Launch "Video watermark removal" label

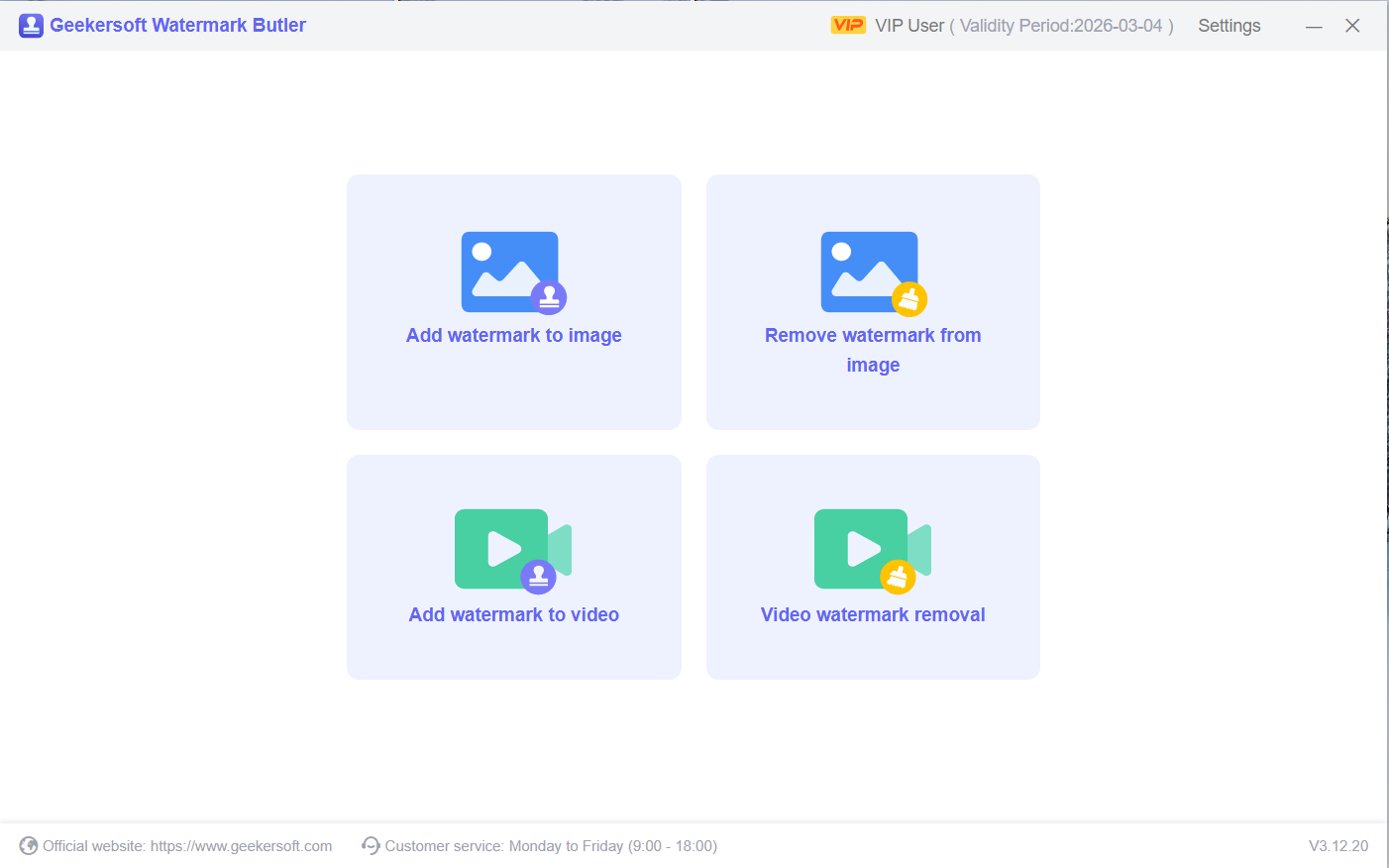pyautogui.click(x=873, y=614)
